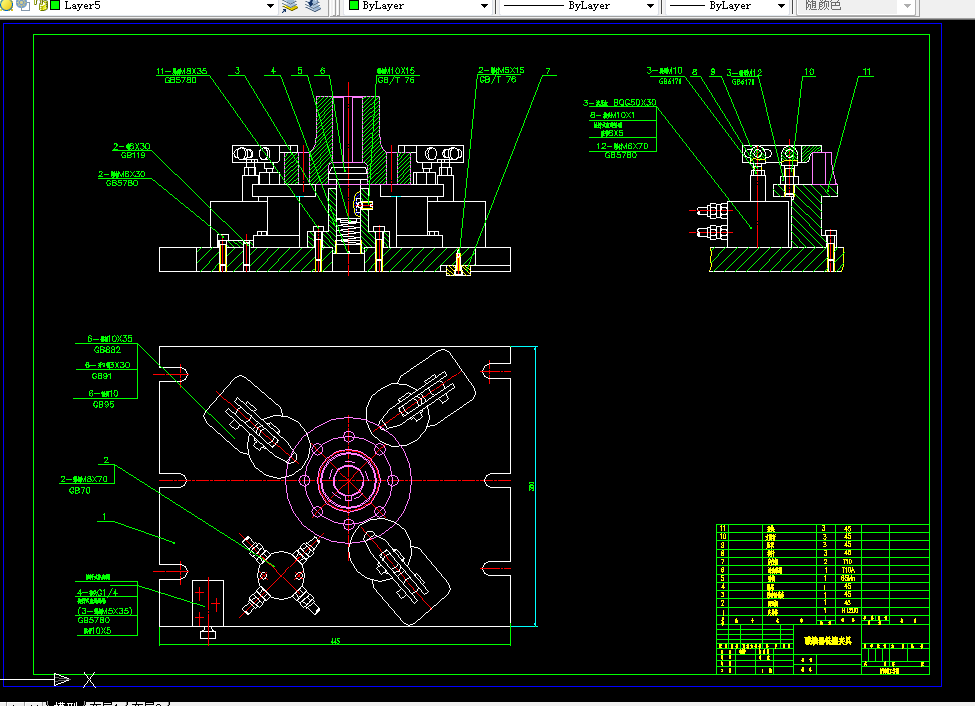Viewport: 975px width, 706px height.
Task: Click the green Layer5 color swatch
Action: pyautogui.click(x=54, y=6)
